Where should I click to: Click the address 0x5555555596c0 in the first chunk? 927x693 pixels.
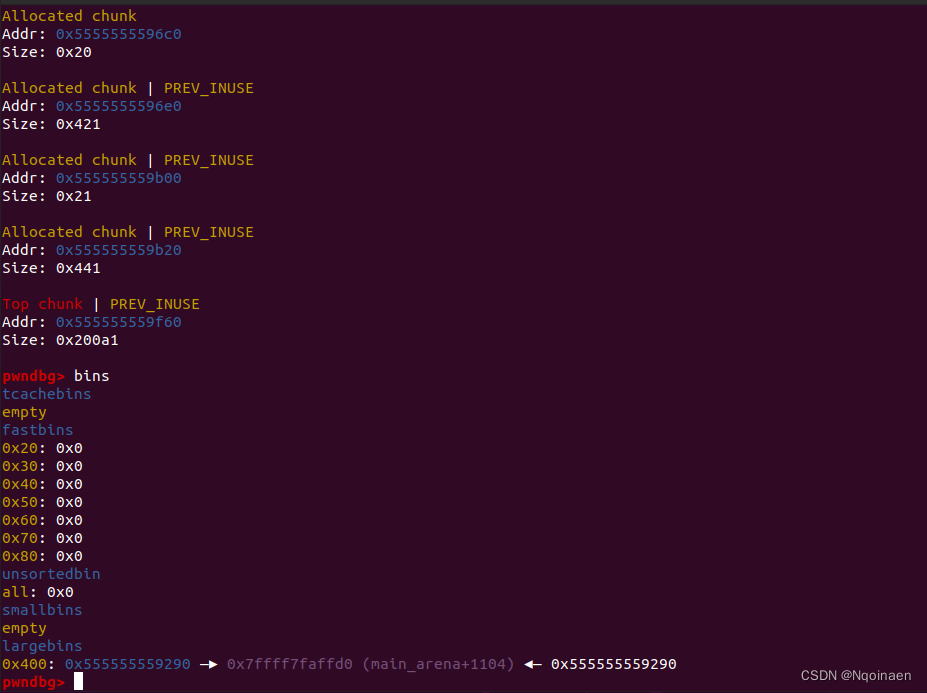[x=118, y=33]
